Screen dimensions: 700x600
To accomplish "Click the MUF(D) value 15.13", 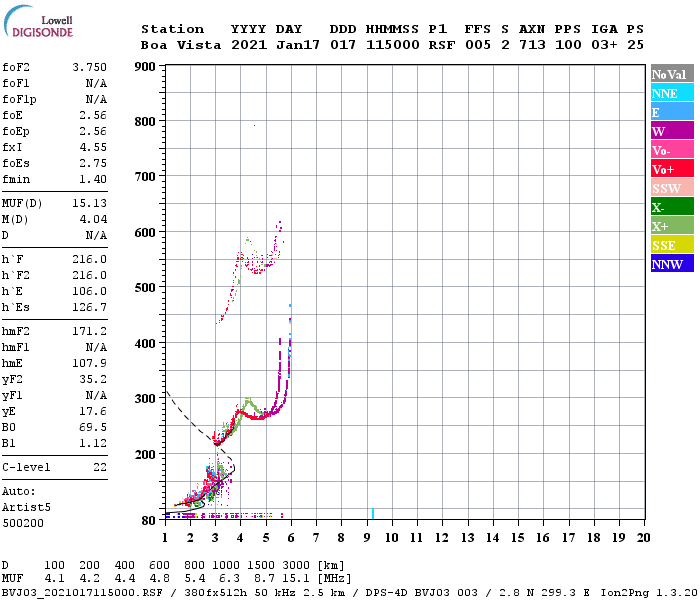I will 90,203.
